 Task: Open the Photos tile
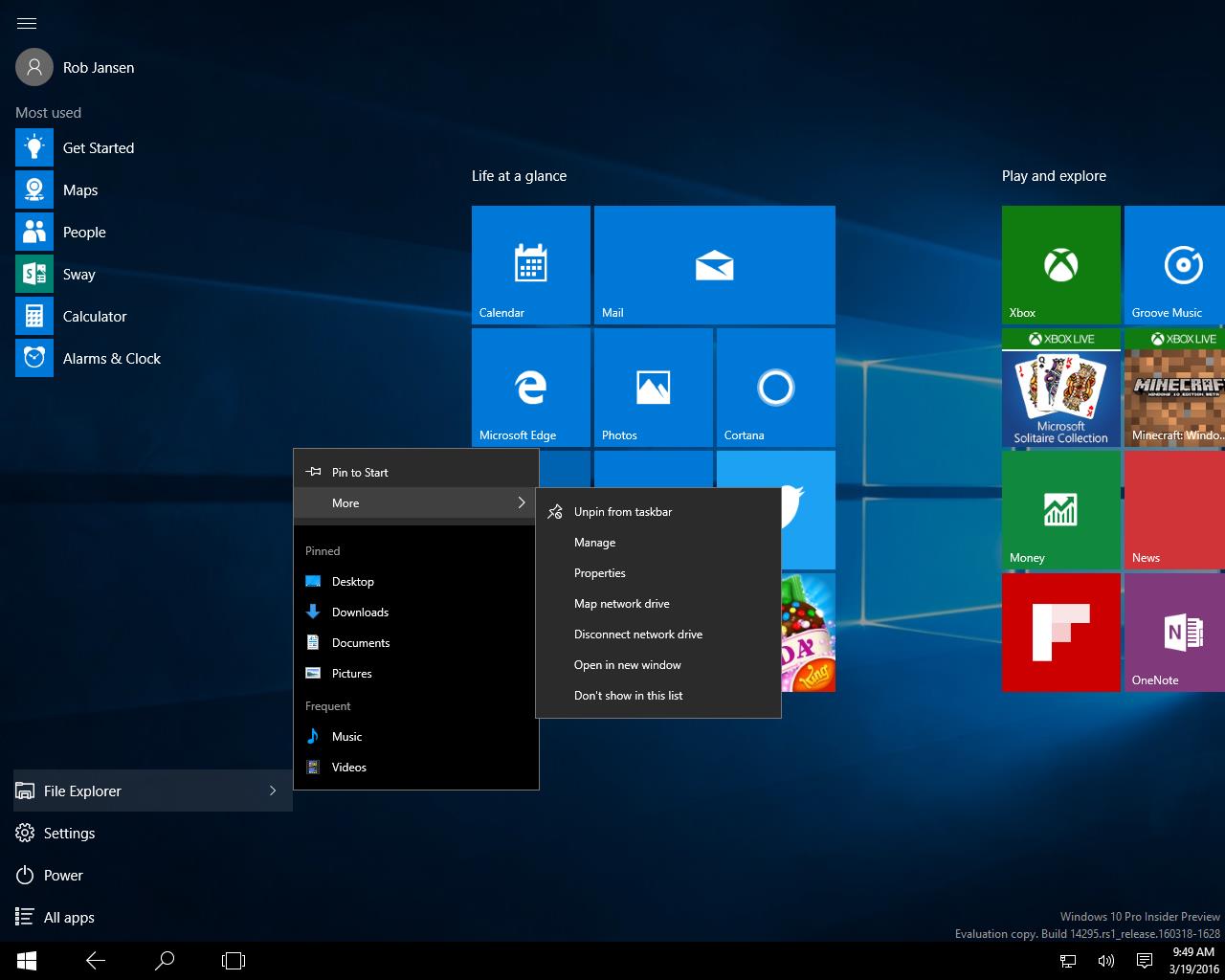pyautogui.click(x=654, y=388)
